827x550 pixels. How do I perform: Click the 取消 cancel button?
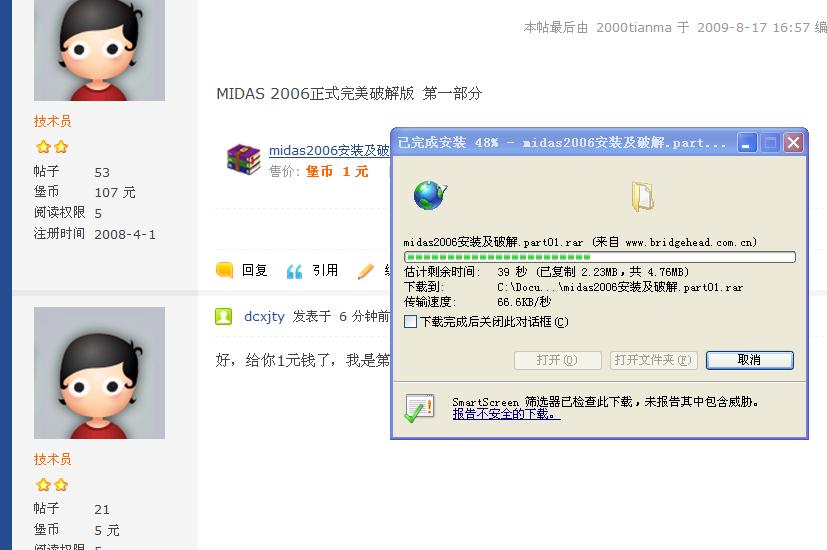pyautogui.click(x=749, y=360)
